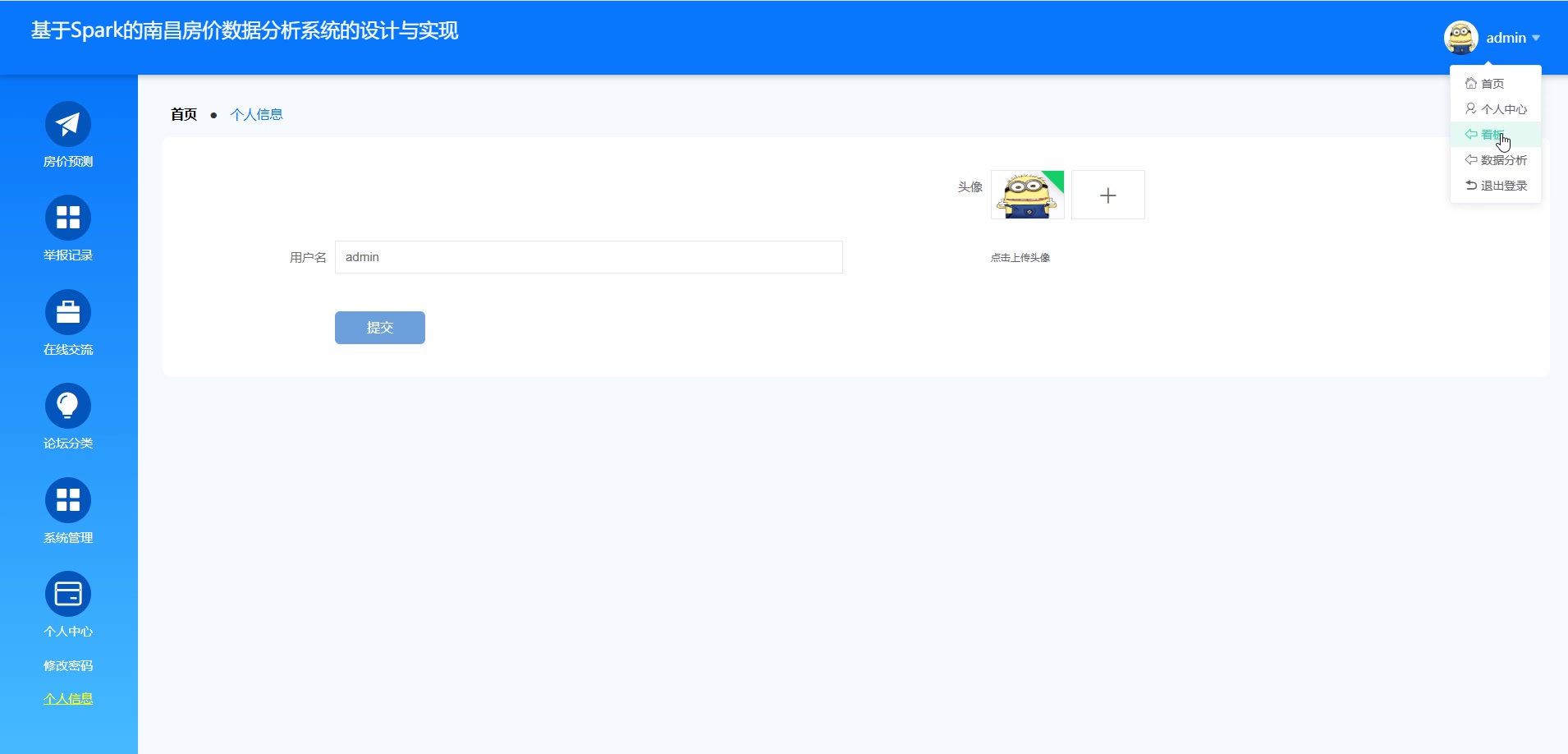Submit the form with 提交 button

coord(380,328)
